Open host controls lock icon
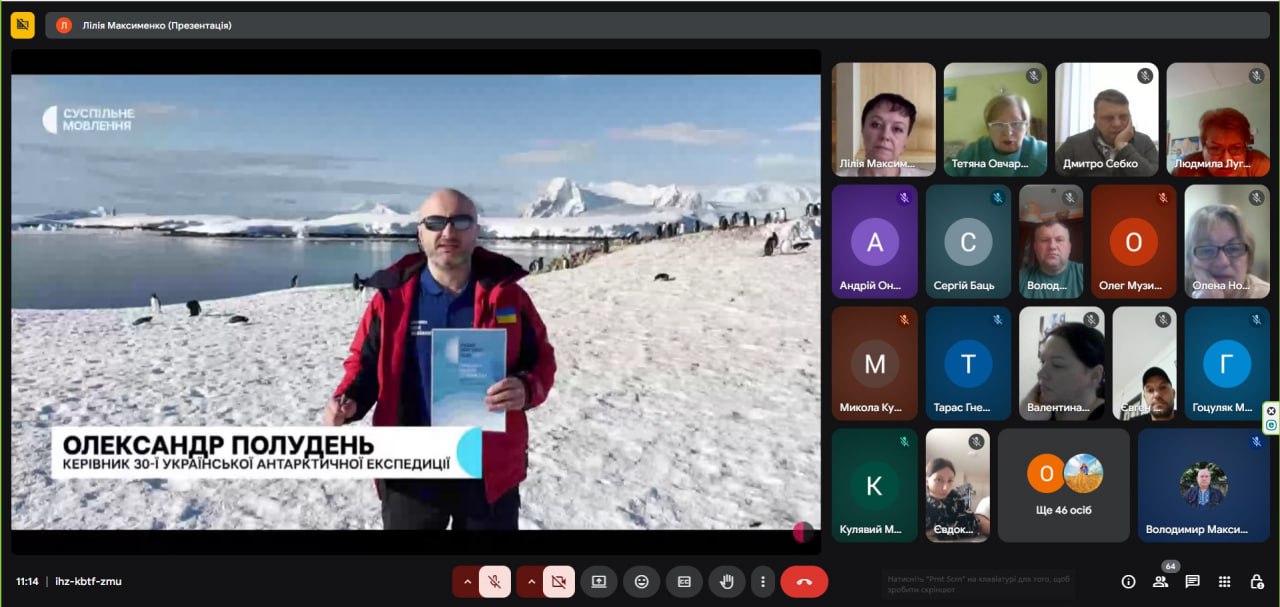This screenshot has height=607, width=1280. coord(1256,581)
